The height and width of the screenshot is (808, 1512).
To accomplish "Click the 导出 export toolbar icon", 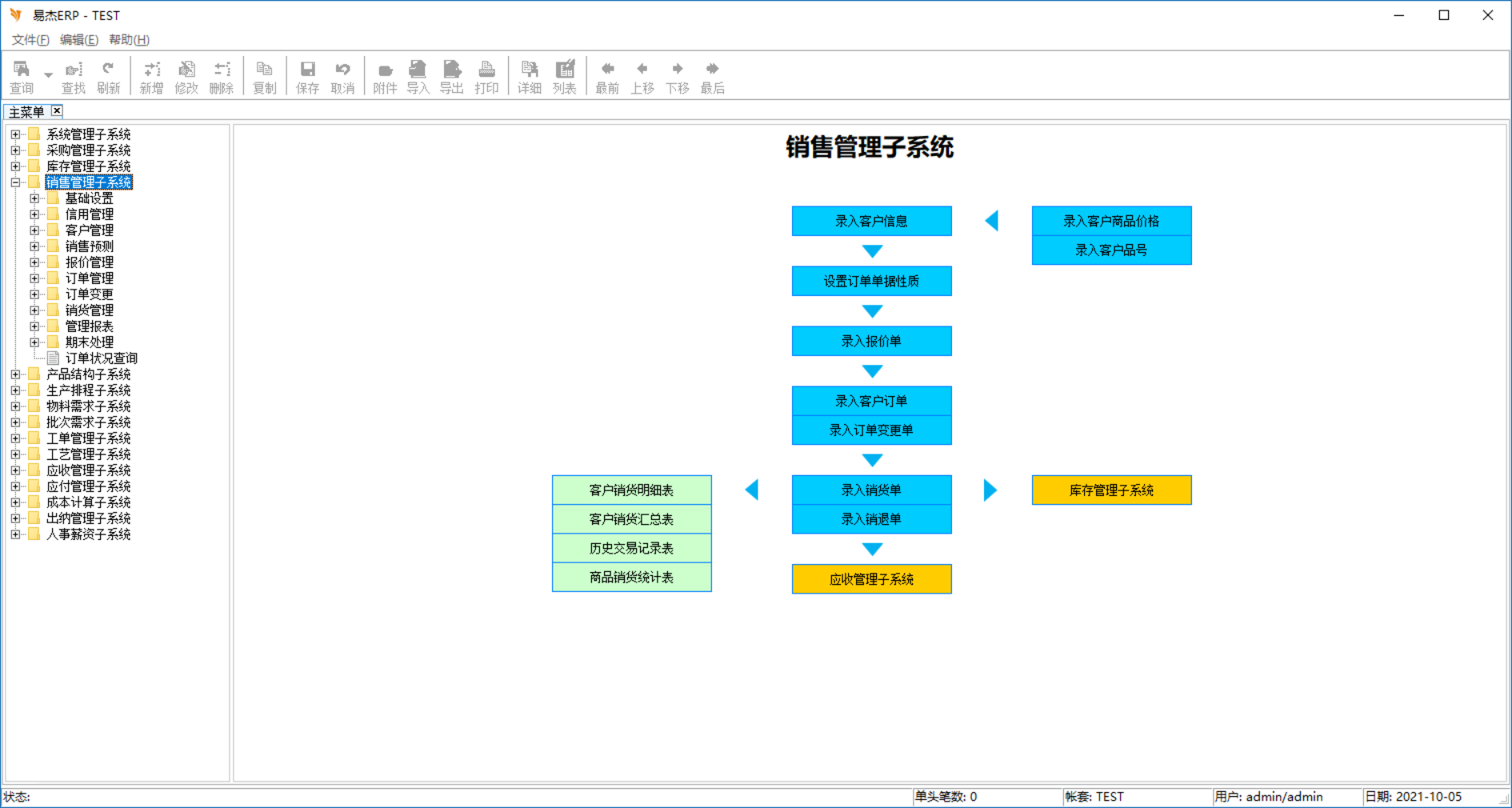I will pos(451,77).
